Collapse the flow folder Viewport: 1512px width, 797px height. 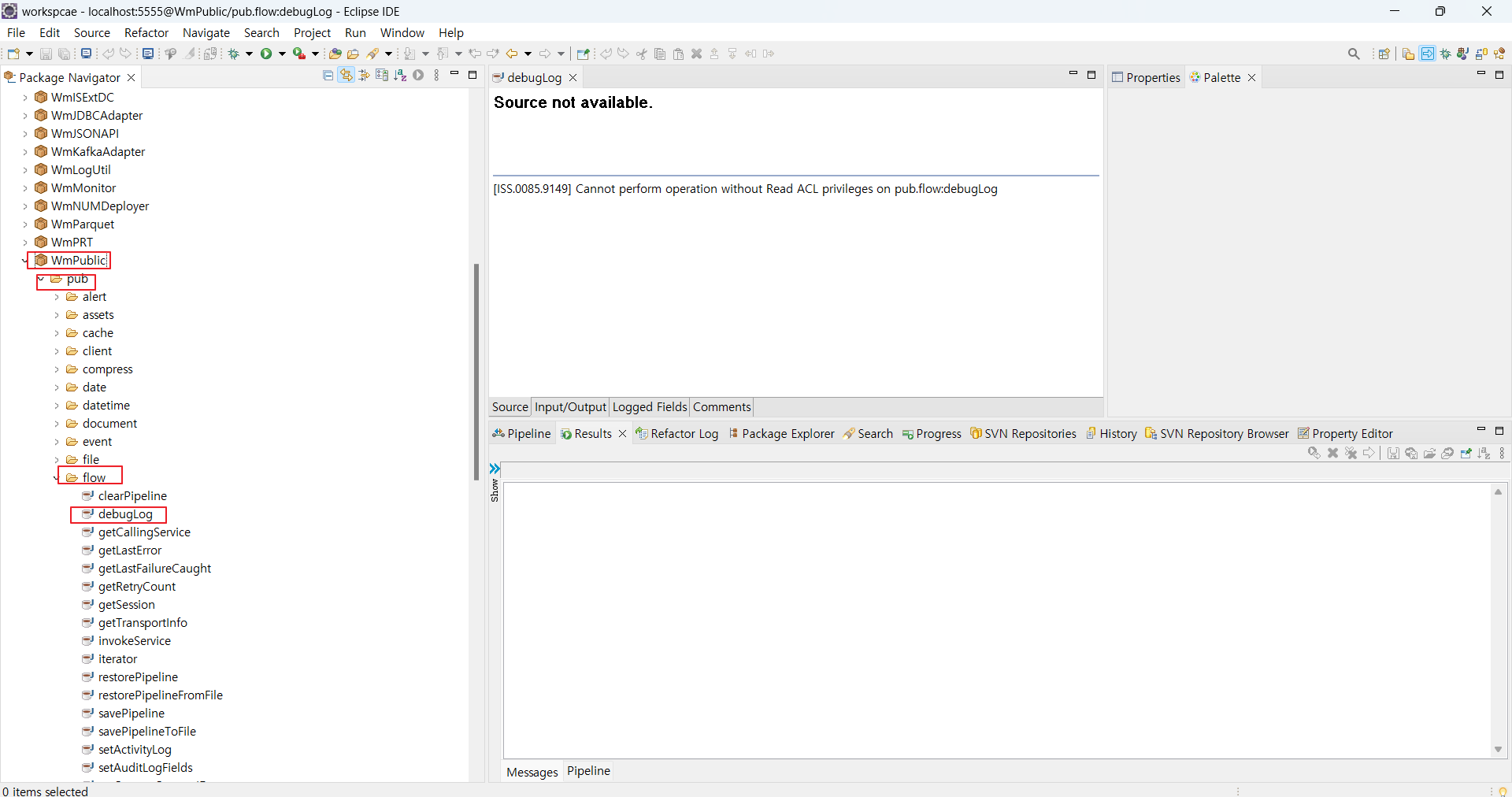point(57,478)
